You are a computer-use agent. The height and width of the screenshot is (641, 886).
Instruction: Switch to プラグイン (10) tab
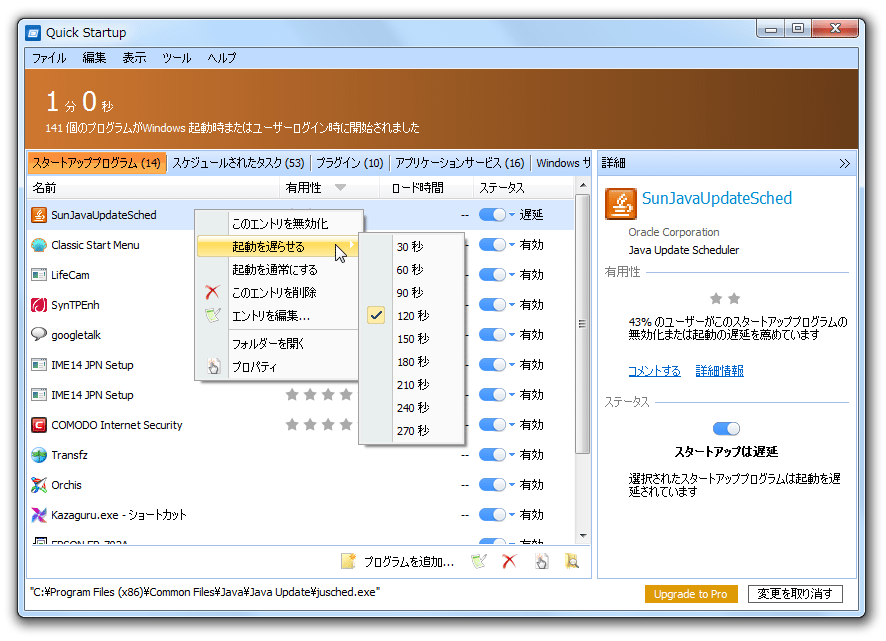tap(349, 163)
